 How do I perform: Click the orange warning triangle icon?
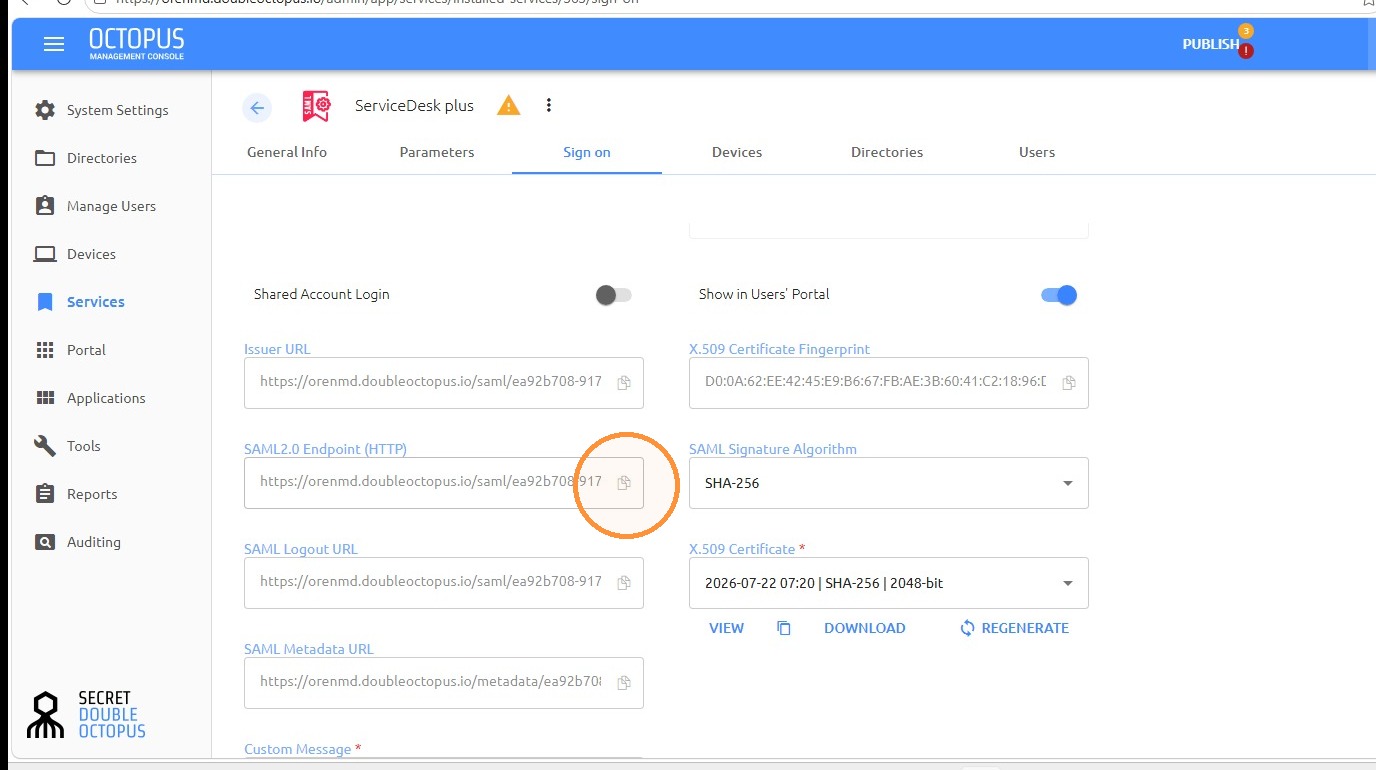(509, 105)
